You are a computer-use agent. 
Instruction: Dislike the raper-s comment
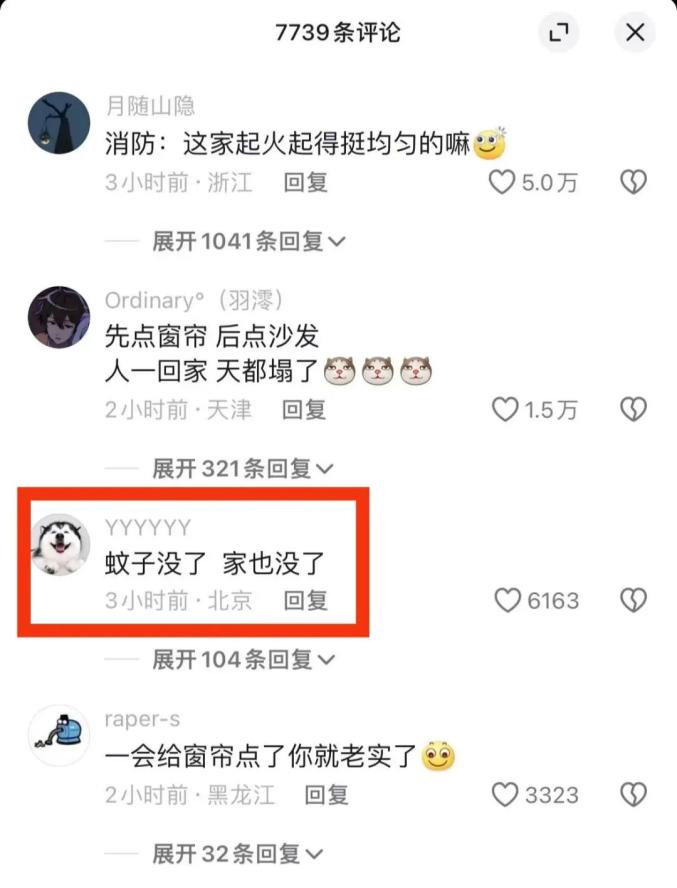[633, 795]
